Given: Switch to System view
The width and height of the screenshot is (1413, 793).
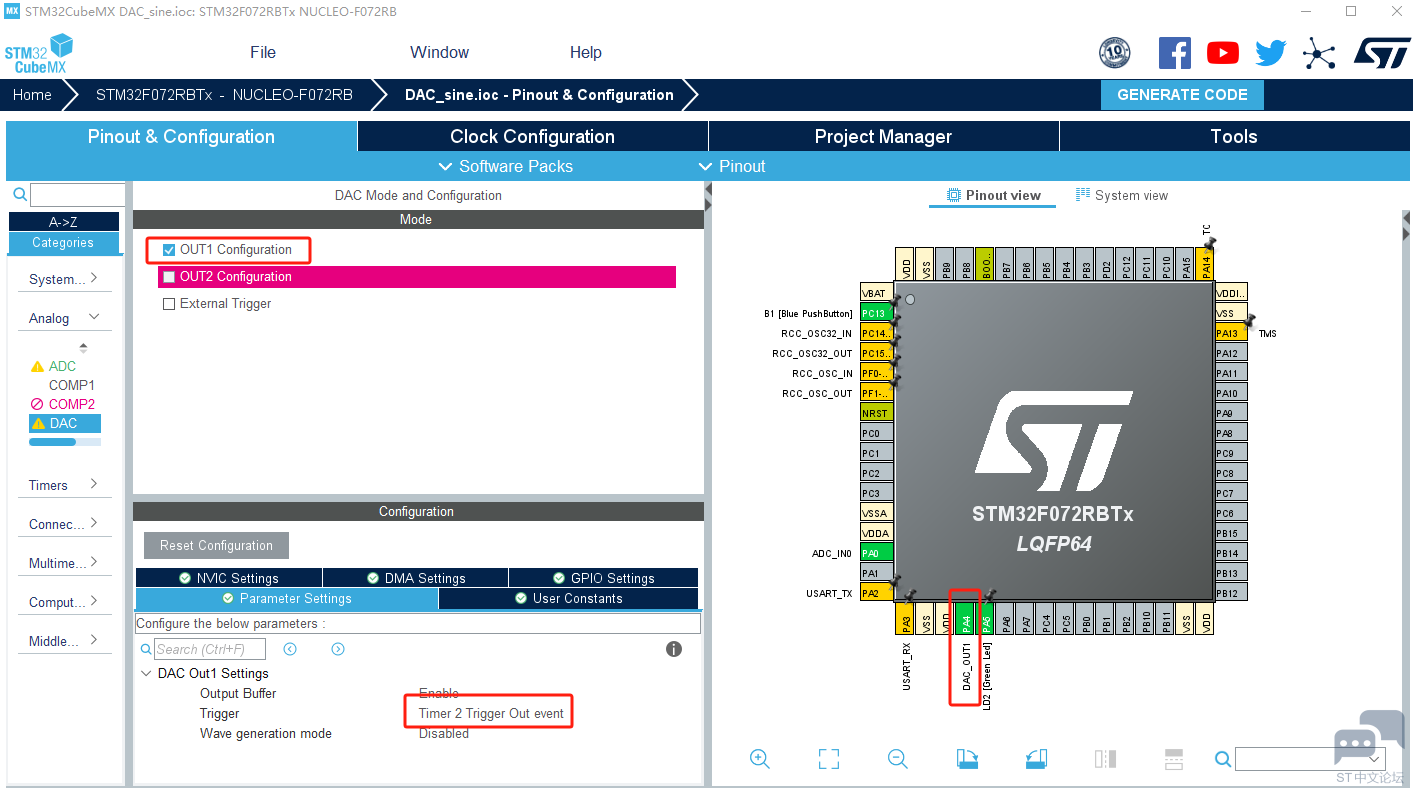Looking at the screenshot, I should coord(1121,195).
